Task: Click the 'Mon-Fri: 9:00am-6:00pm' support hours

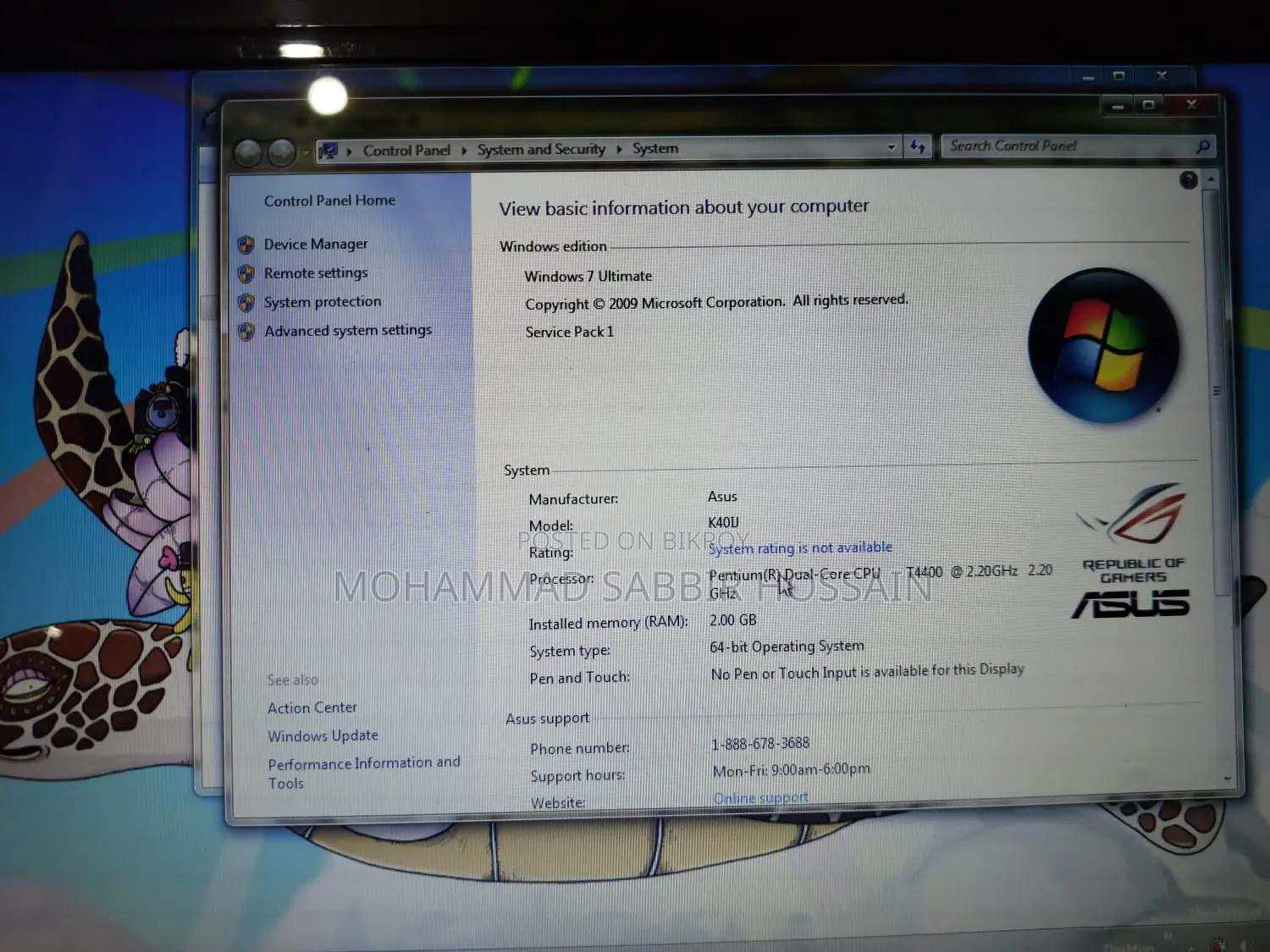Action: click(x=791, y=770)
